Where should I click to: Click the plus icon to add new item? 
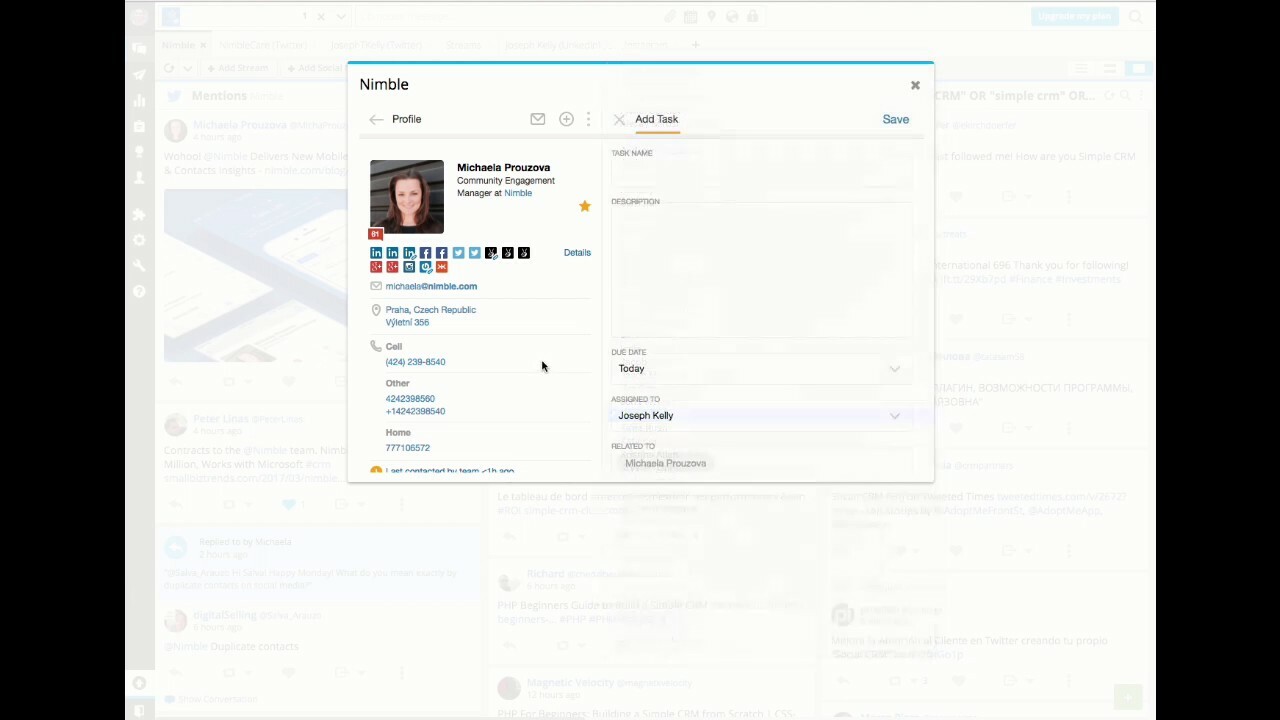[566, 119]
